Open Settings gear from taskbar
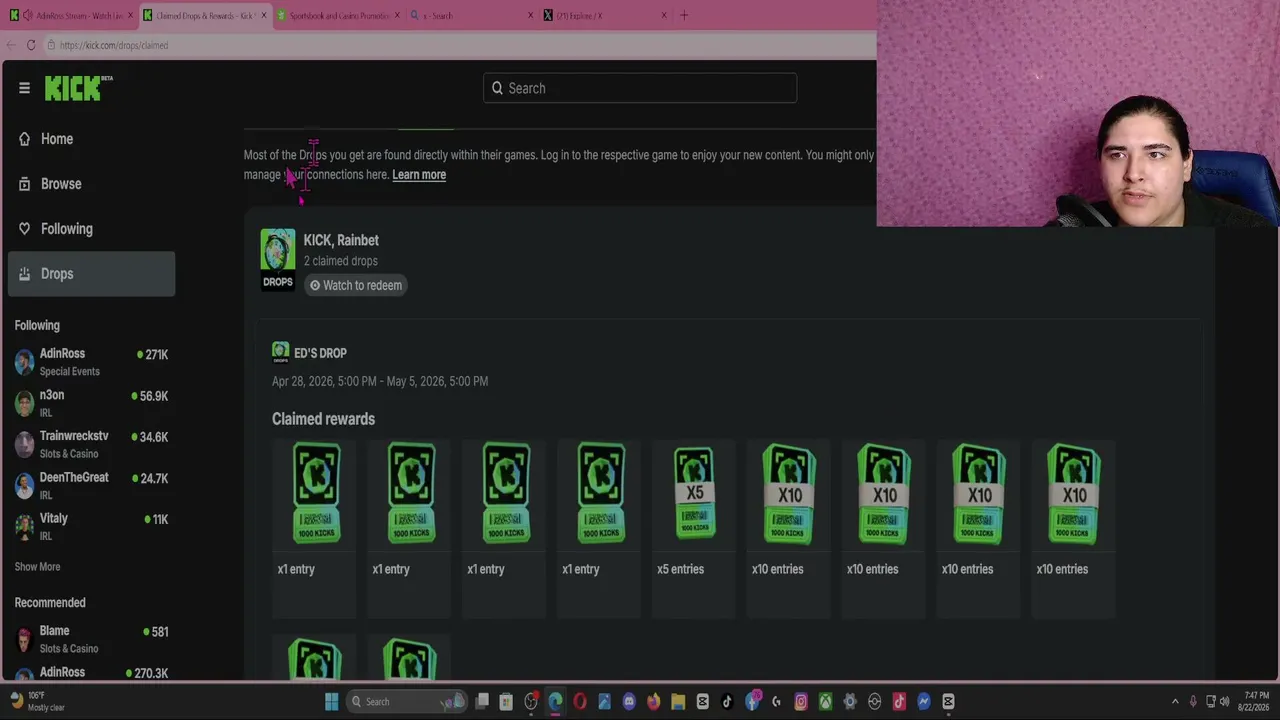Screen dimensions: 1280x720 [850, 701]
